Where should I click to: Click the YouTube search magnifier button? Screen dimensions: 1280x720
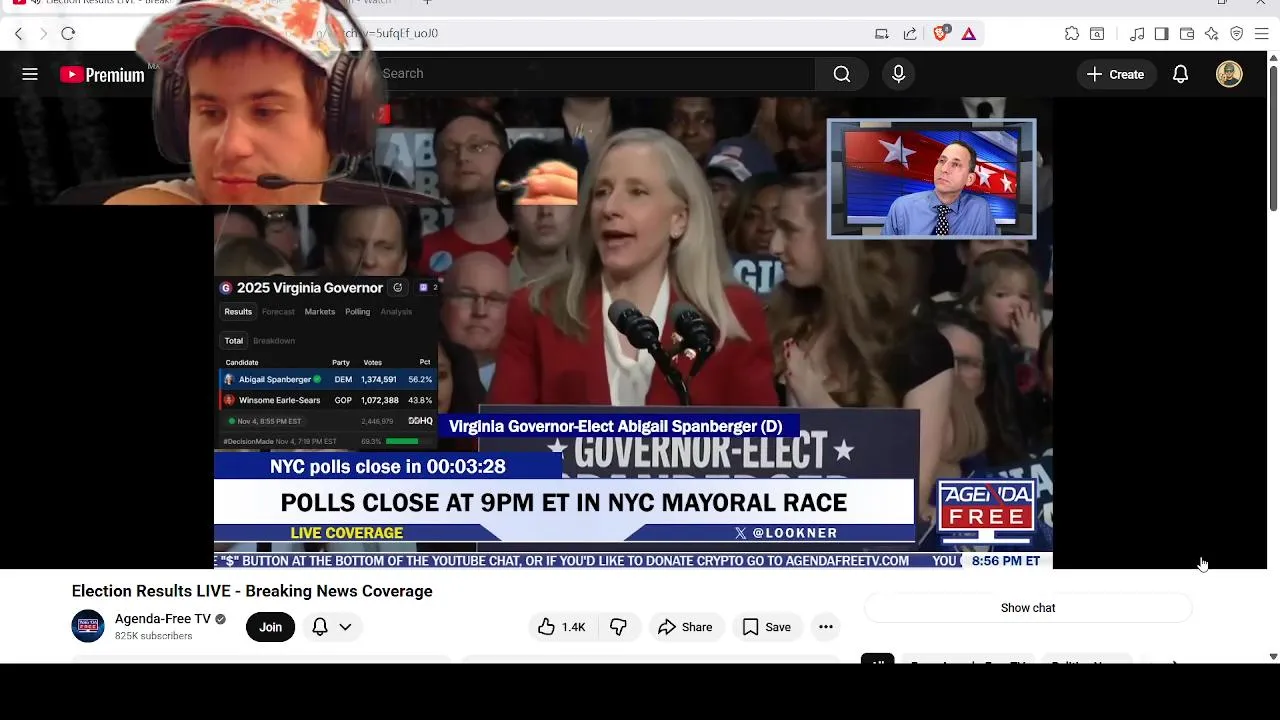(x=842, y=74)
